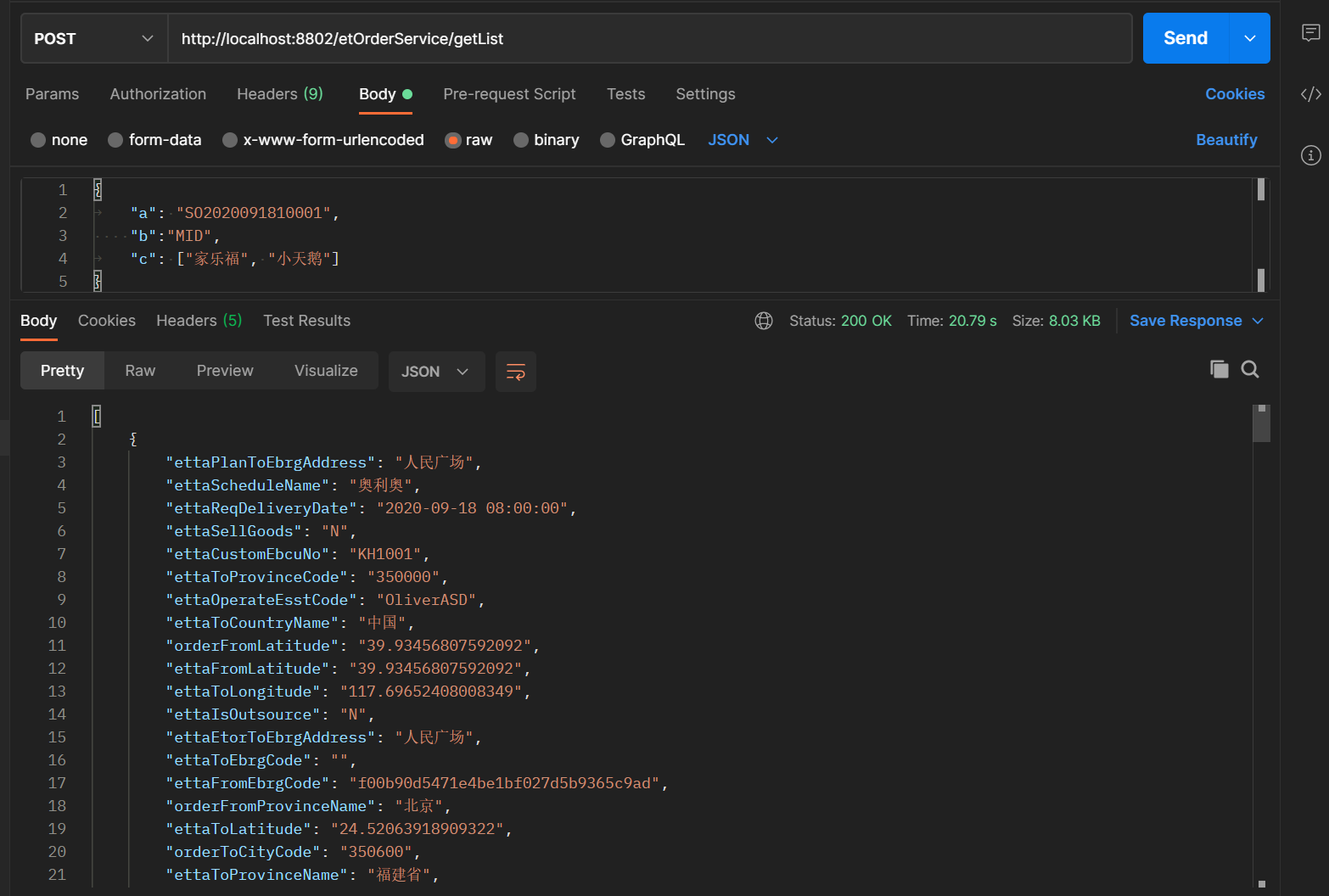The width and height of the screenshot is (1329, 896).
Task: Switch response view to Pretty
Action: [62, 371]
